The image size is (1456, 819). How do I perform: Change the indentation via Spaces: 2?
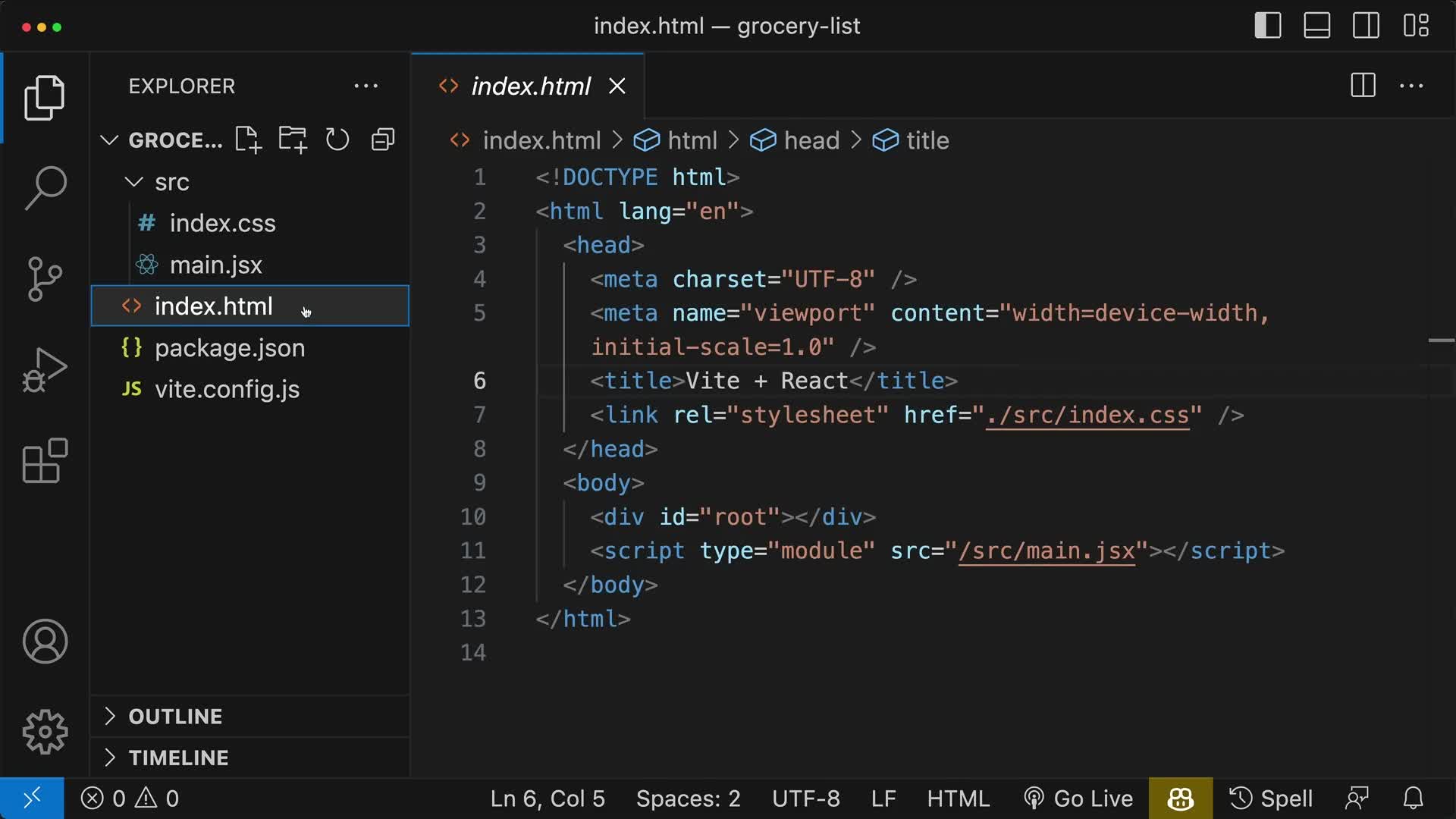click(x=688, y=798)
